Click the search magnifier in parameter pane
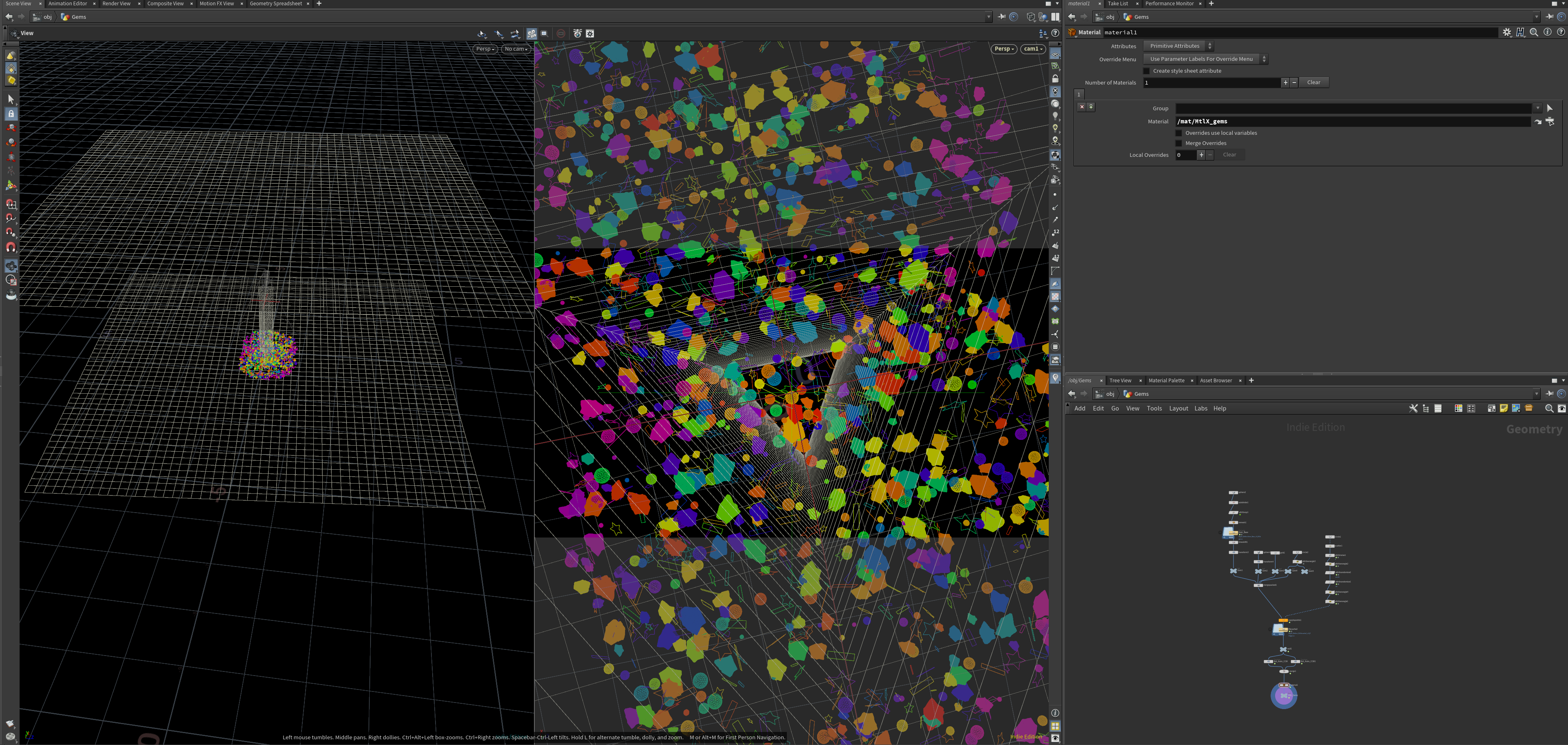1568x745 pixels. coord(1534,32)
